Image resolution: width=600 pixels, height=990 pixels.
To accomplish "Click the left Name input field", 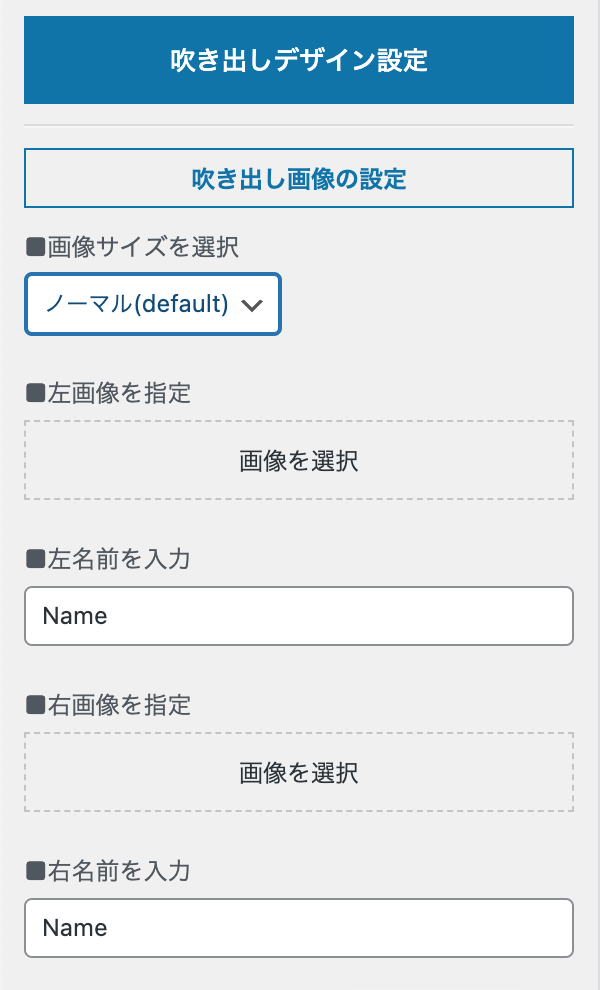I will click(x=298, y=616).
